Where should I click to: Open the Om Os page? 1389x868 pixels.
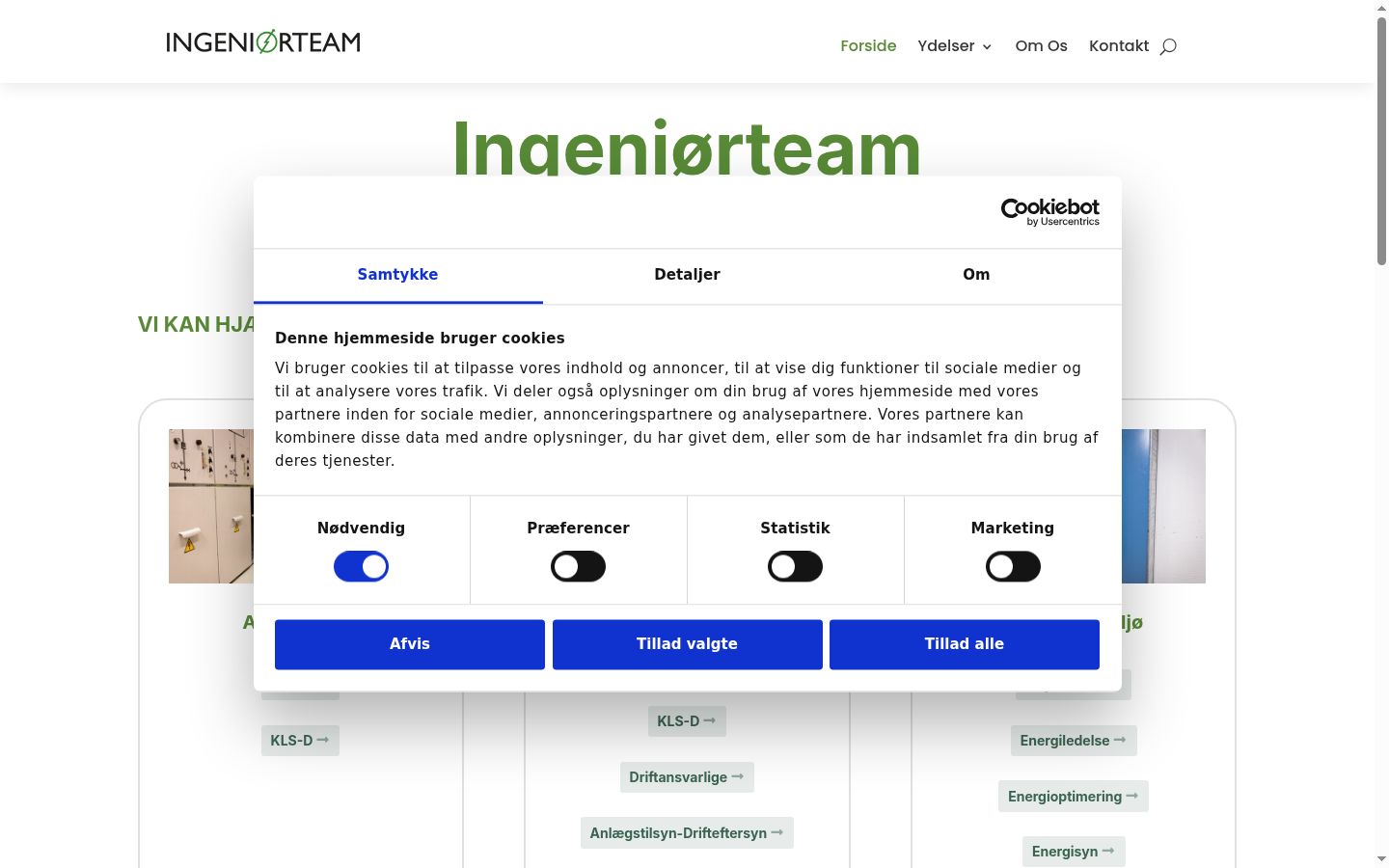pos(1041,45)
